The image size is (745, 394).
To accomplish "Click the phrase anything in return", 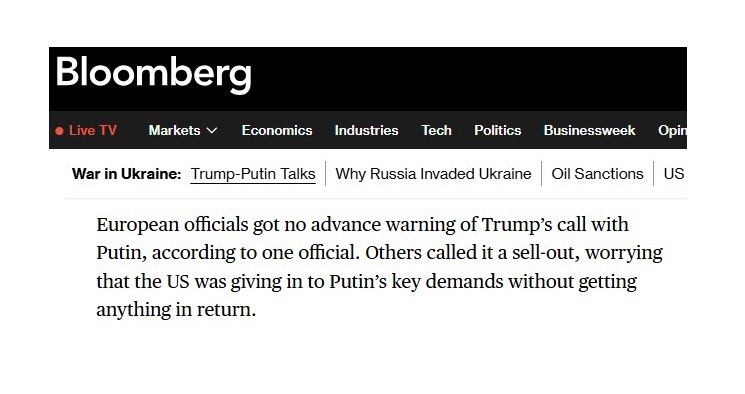I will pos(176,310).
